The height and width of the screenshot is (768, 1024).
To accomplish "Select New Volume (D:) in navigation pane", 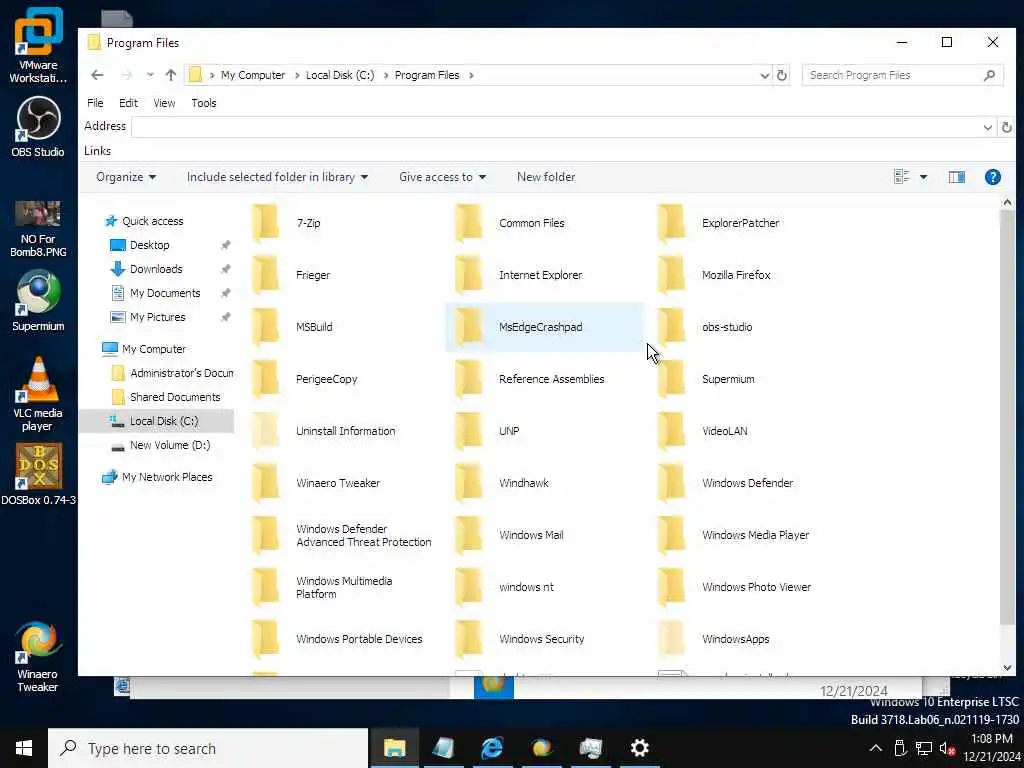I will coord(170,445).
